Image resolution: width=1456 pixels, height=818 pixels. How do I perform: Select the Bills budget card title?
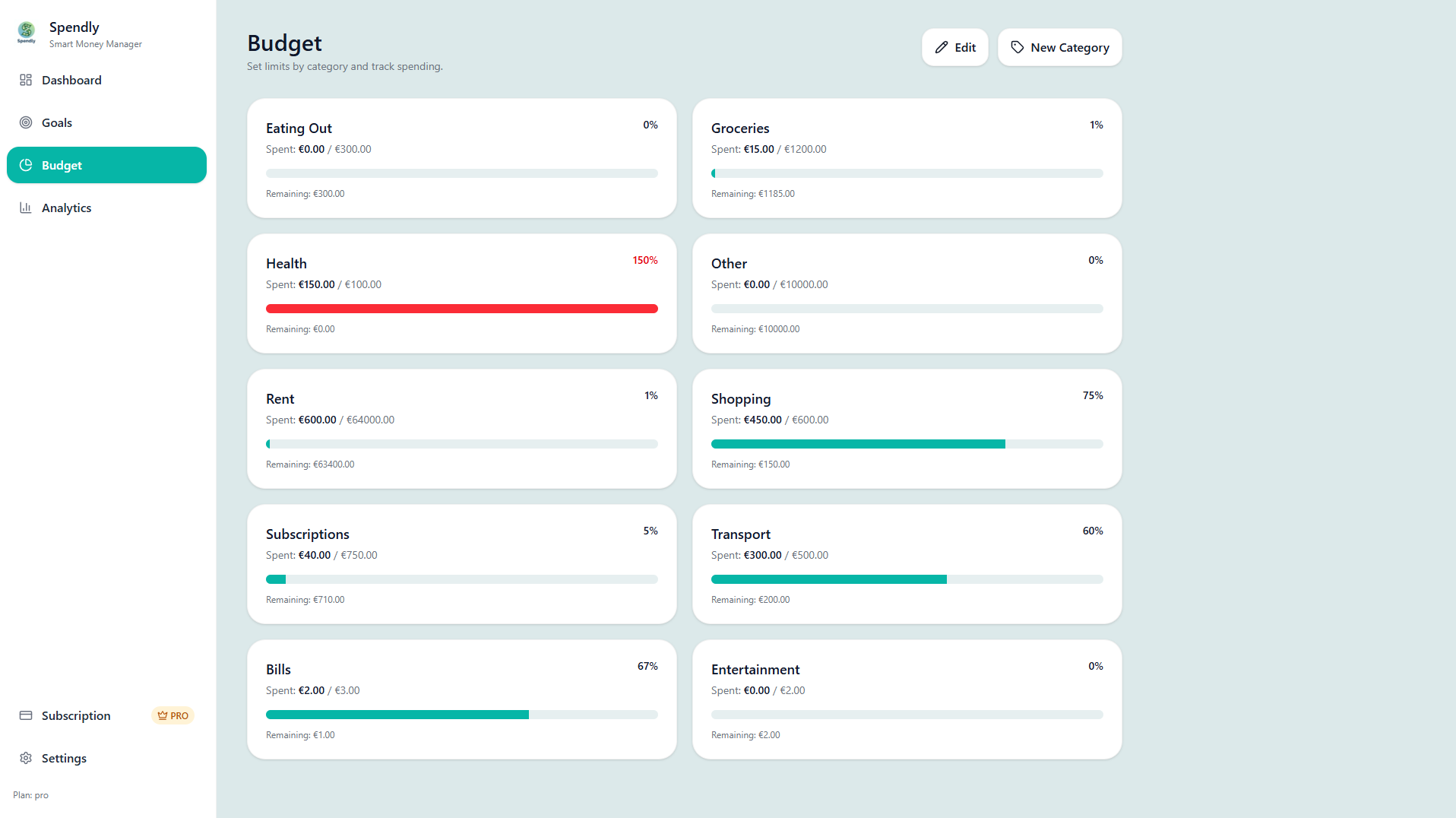pyautogui.click(x=278, y=670)
